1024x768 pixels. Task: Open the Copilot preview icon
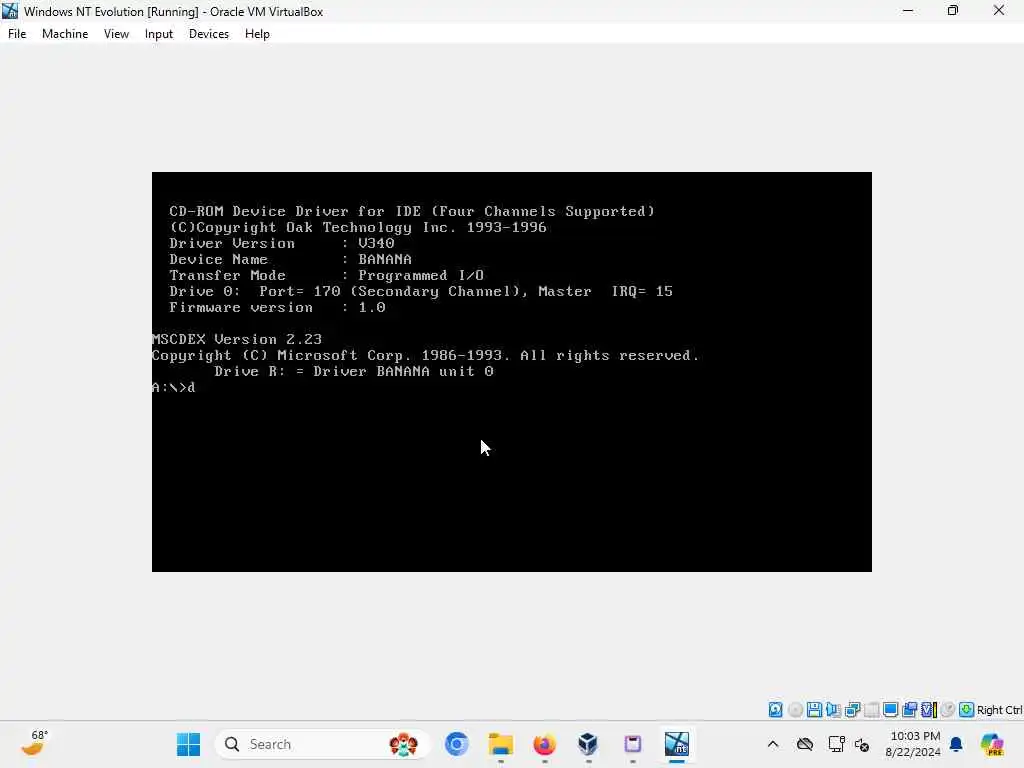pos(992,744)
